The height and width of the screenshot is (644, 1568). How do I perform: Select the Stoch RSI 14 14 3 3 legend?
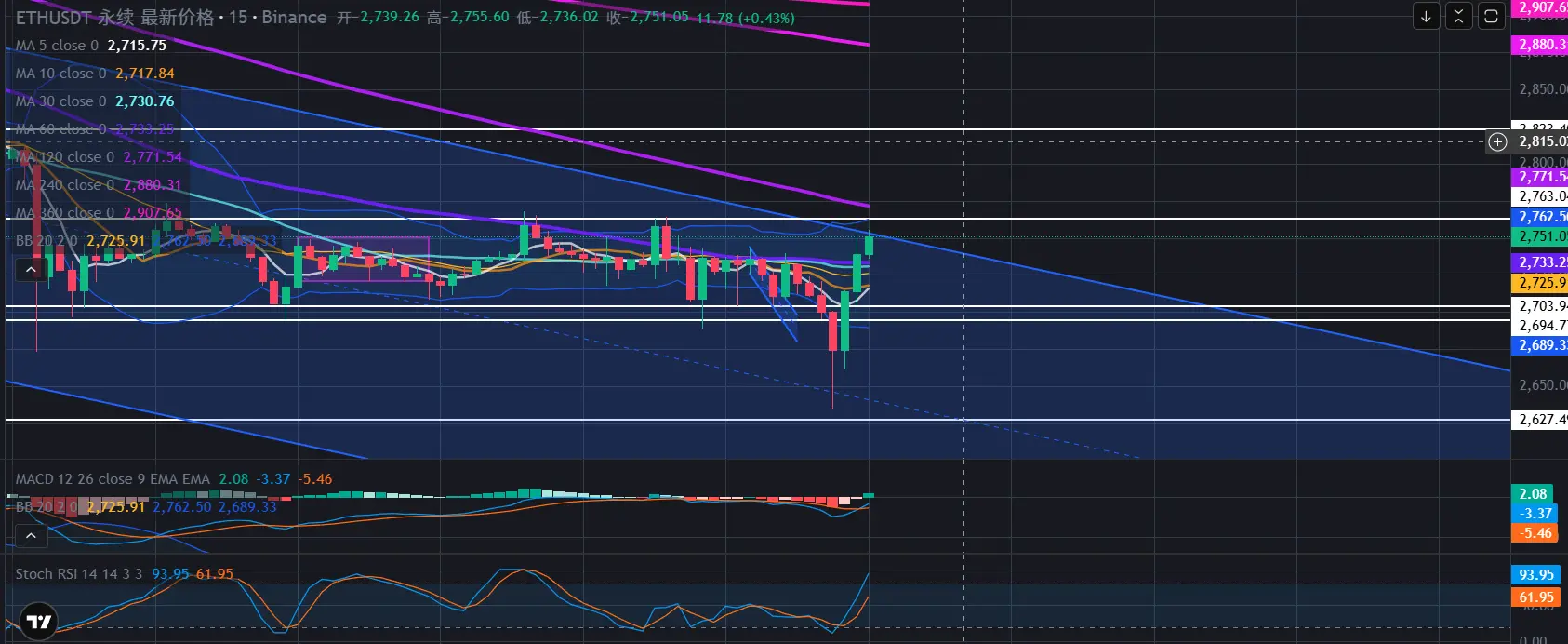[79, 574]
